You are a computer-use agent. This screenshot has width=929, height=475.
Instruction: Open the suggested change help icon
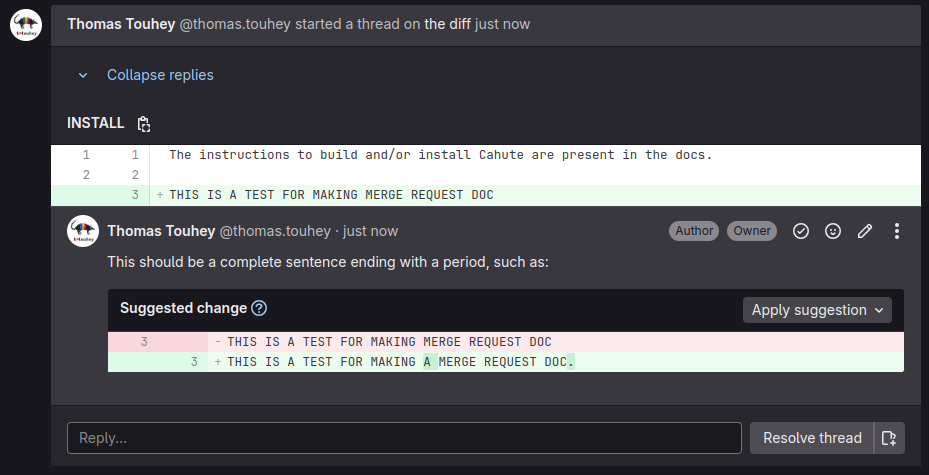[x=259, y=308]
